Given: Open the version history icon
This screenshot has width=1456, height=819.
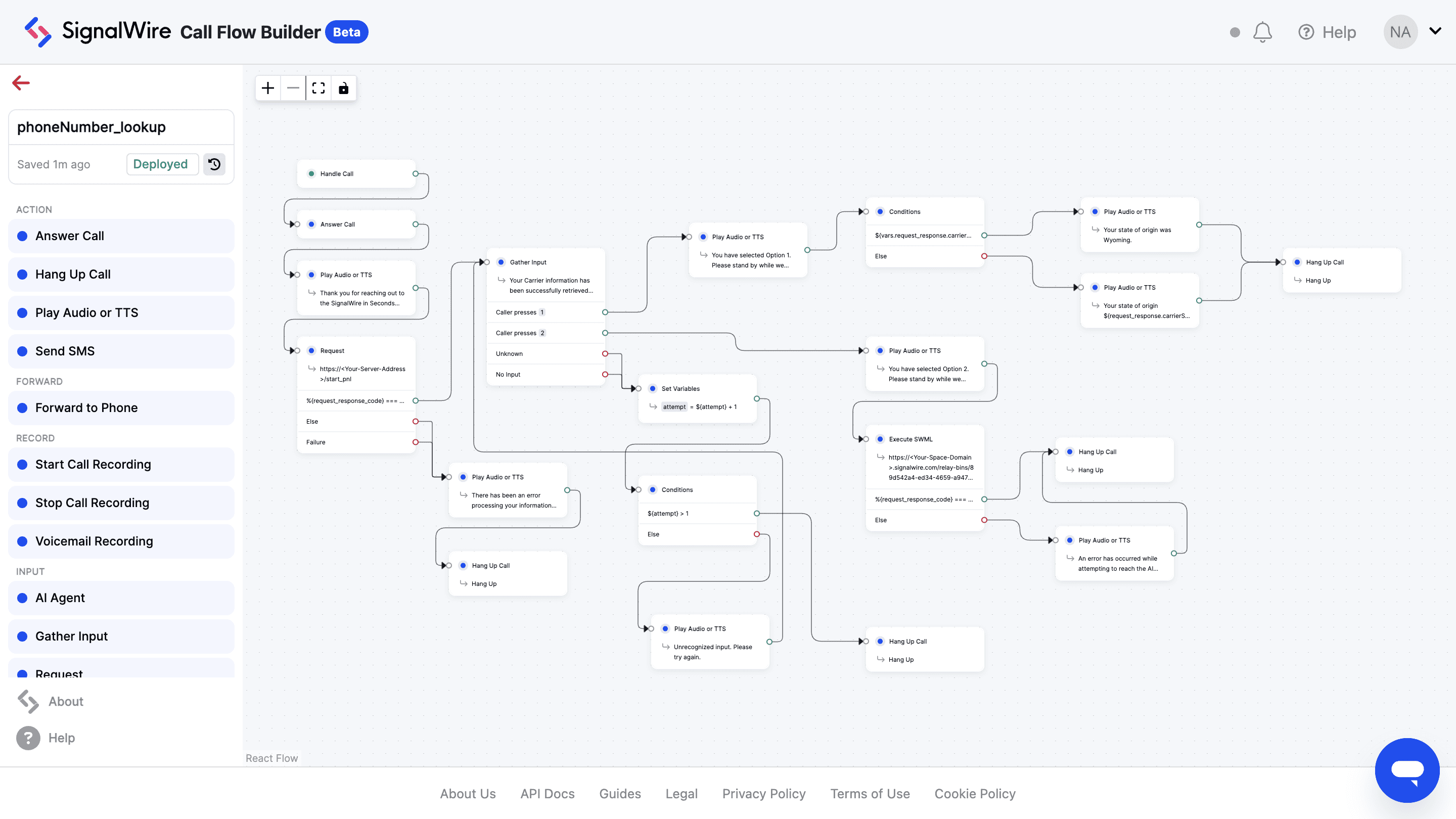Looking at the screenshot, I should [x=214, y=164].
